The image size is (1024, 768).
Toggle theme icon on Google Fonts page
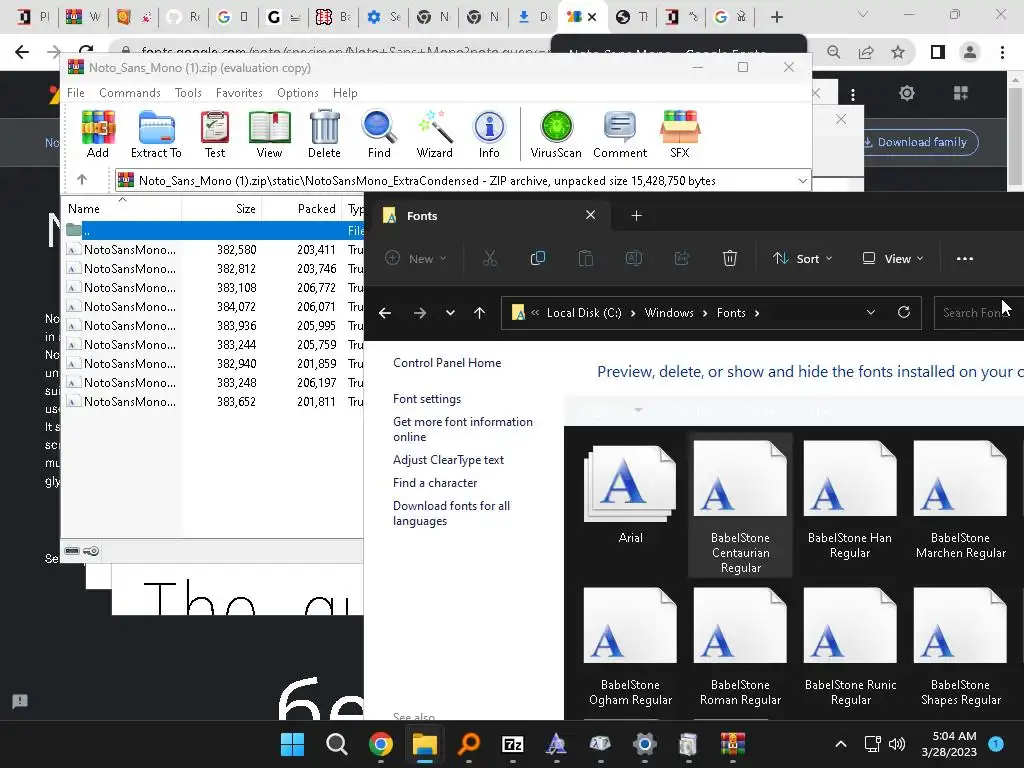coord(906,93)
